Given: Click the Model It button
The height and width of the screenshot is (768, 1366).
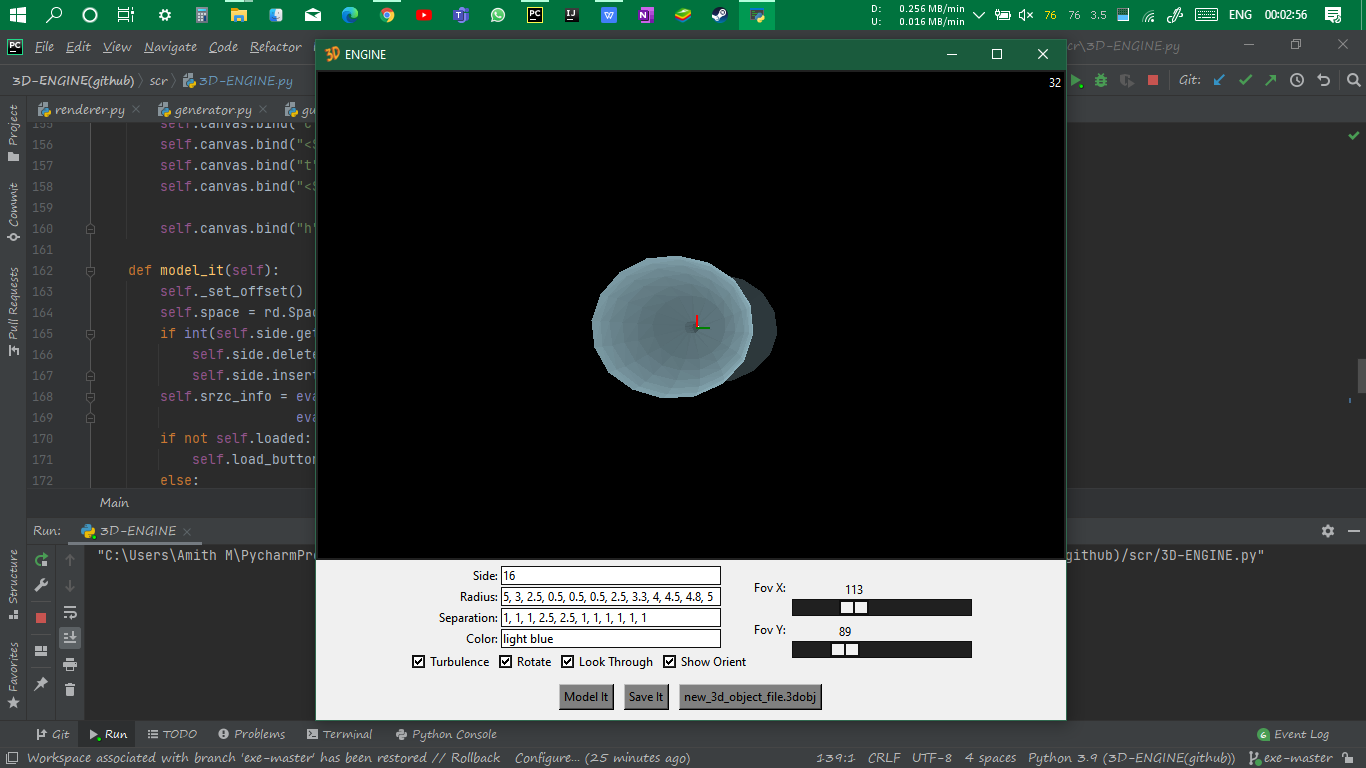Looking at the screenshot, I should point(586,697).
